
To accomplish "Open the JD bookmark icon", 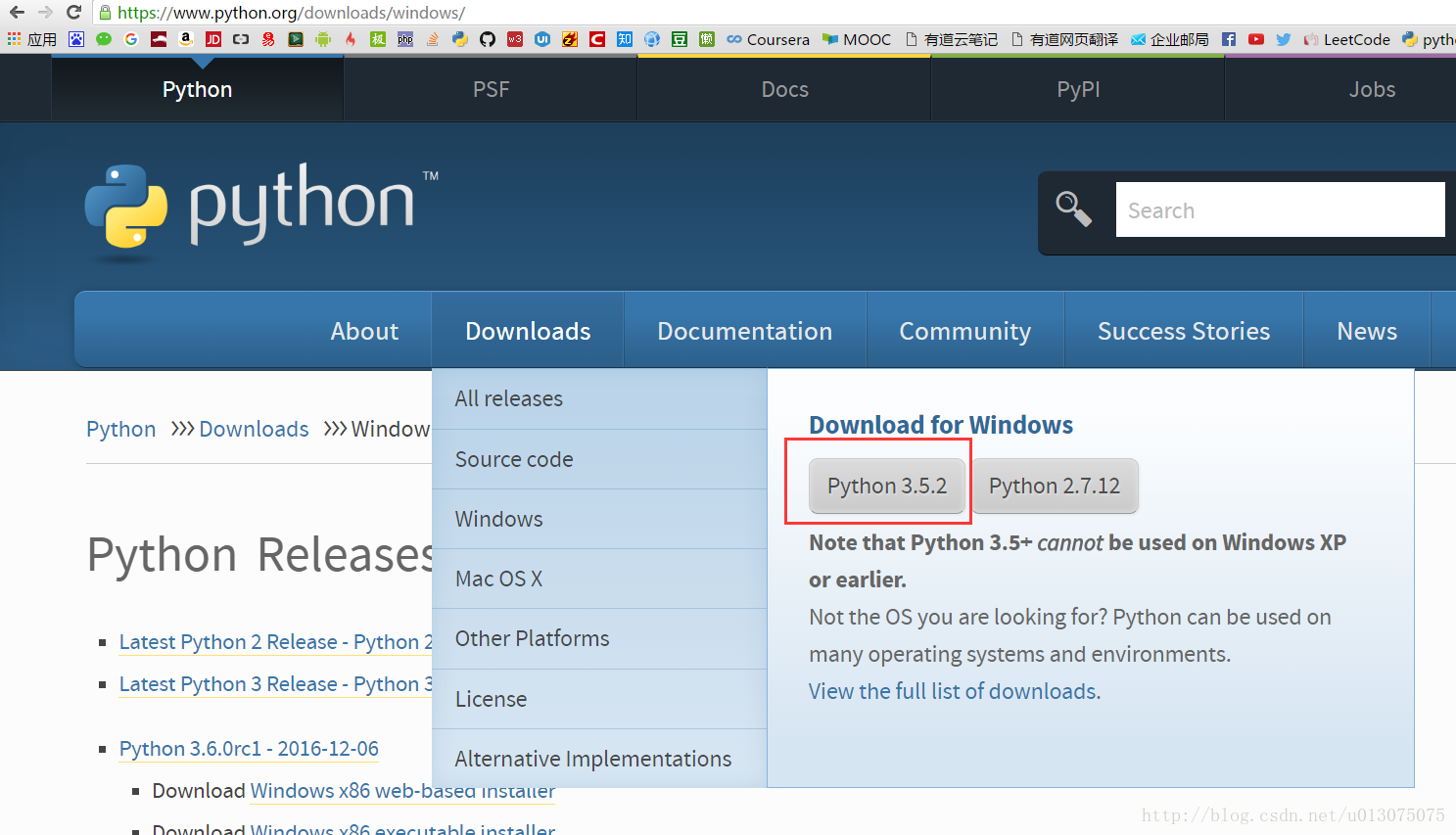I will point(213,39).
